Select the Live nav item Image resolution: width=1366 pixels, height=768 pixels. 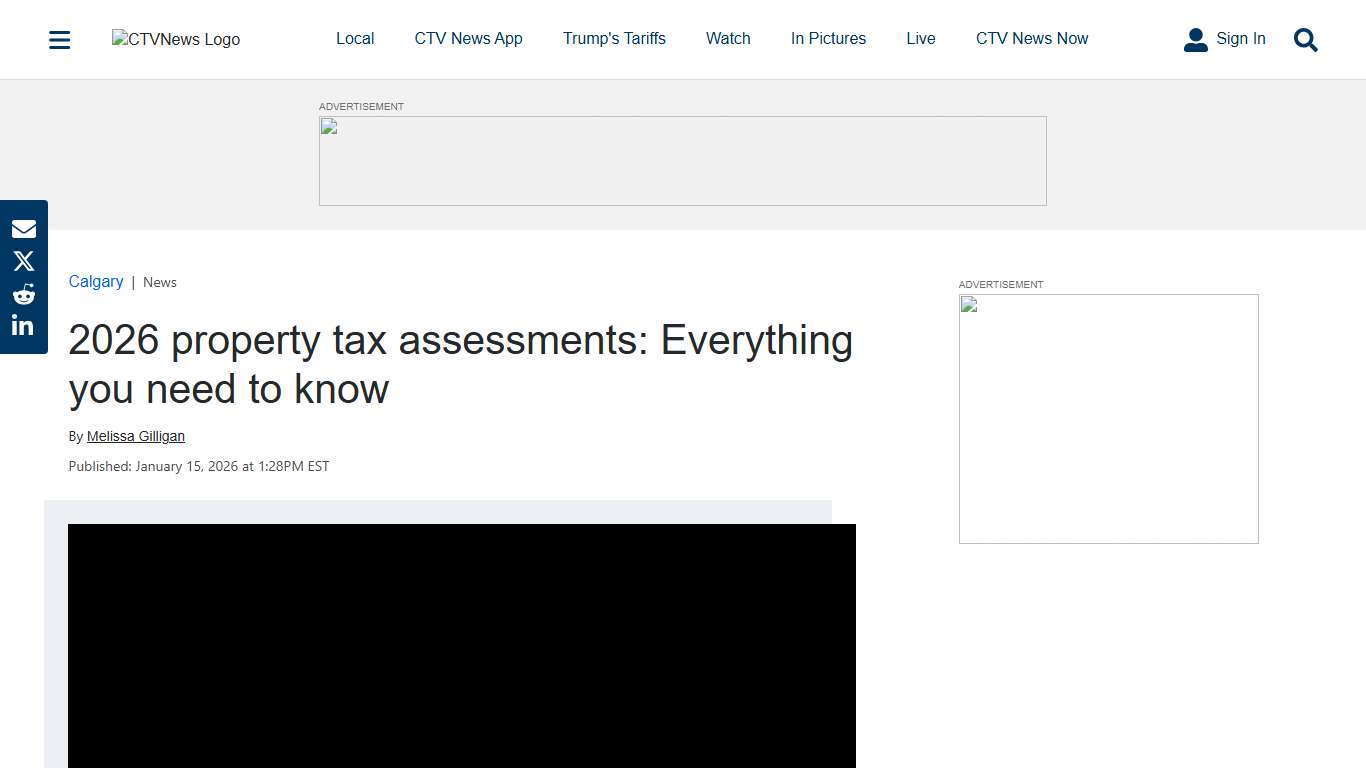tap(921, 39)
